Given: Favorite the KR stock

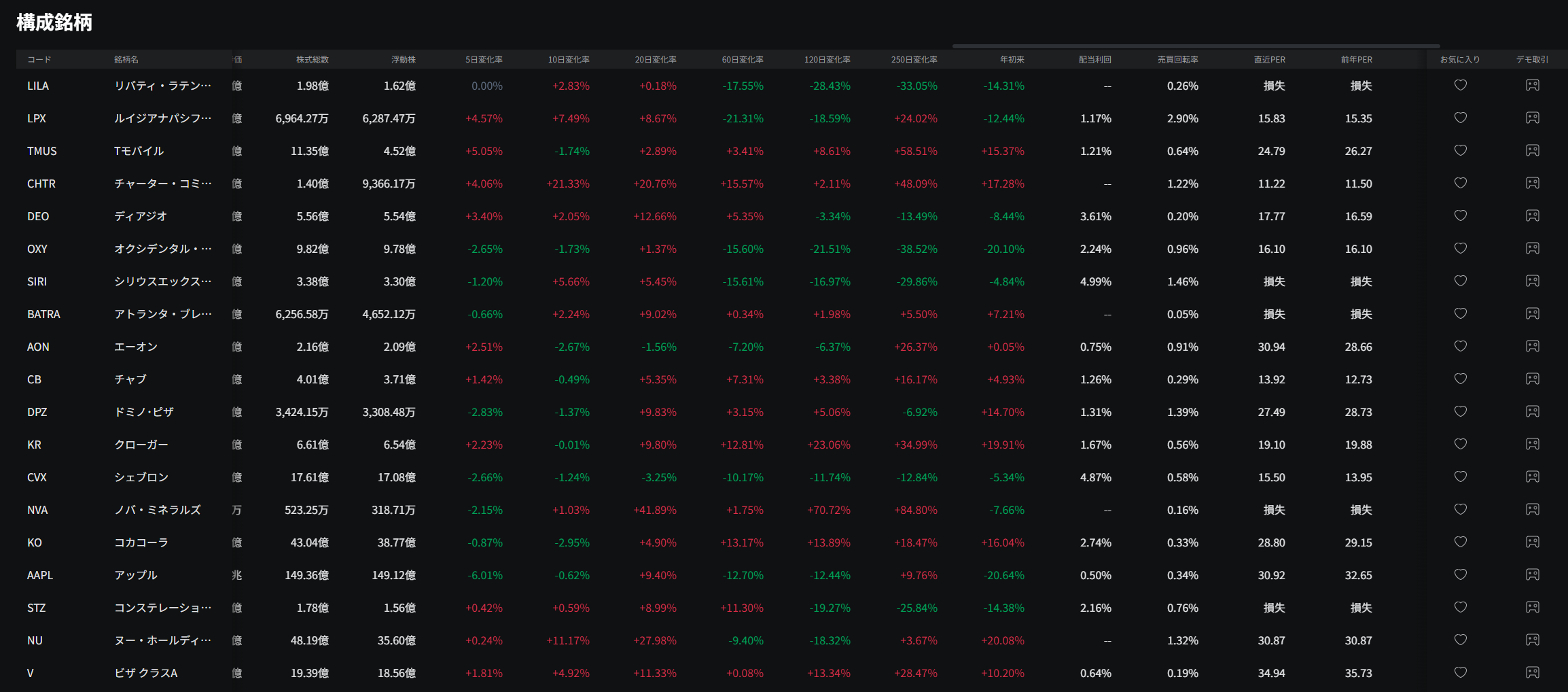Looking at the screenshot, I should point(1460,445).
